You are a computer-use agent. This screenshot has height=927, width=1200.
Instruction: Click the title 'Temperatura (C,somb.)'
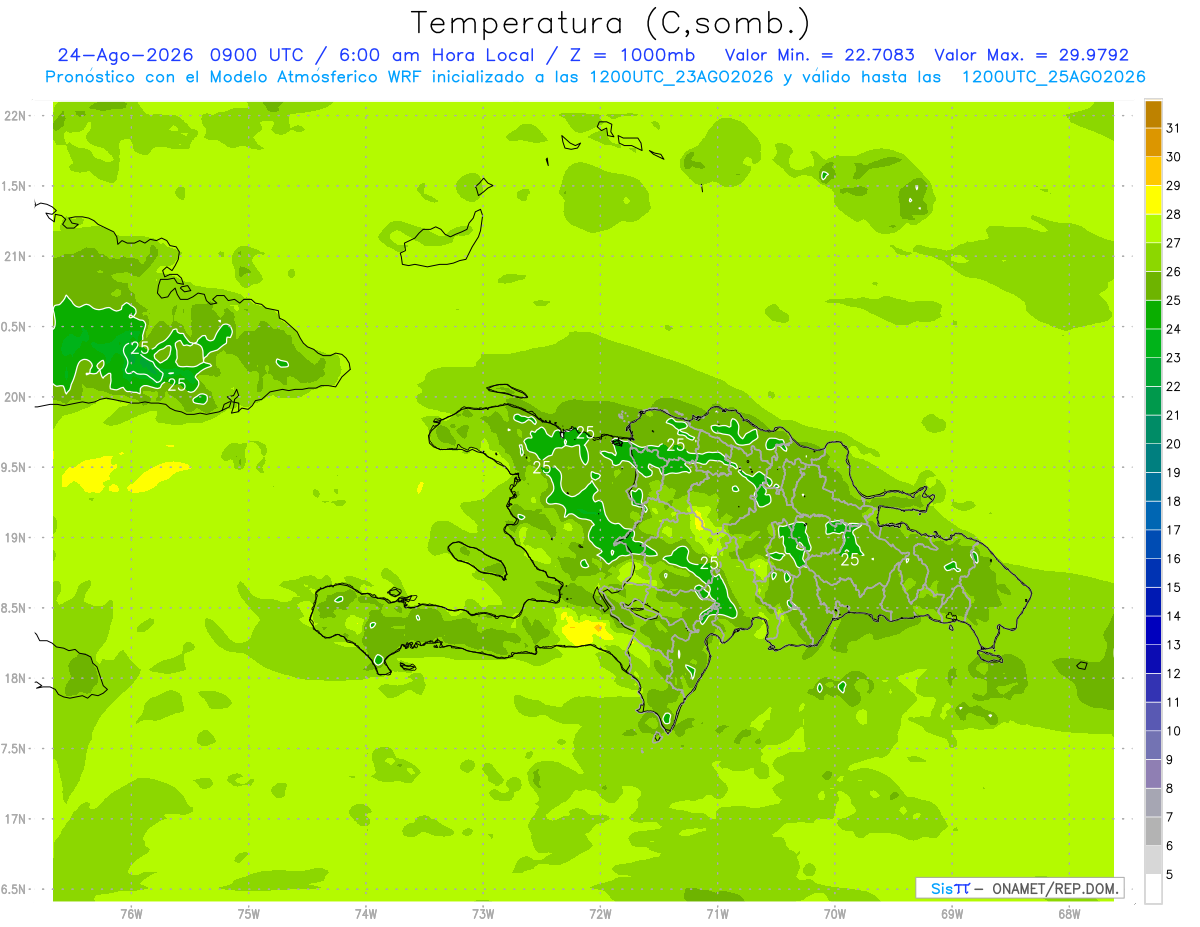pos(611,22)
